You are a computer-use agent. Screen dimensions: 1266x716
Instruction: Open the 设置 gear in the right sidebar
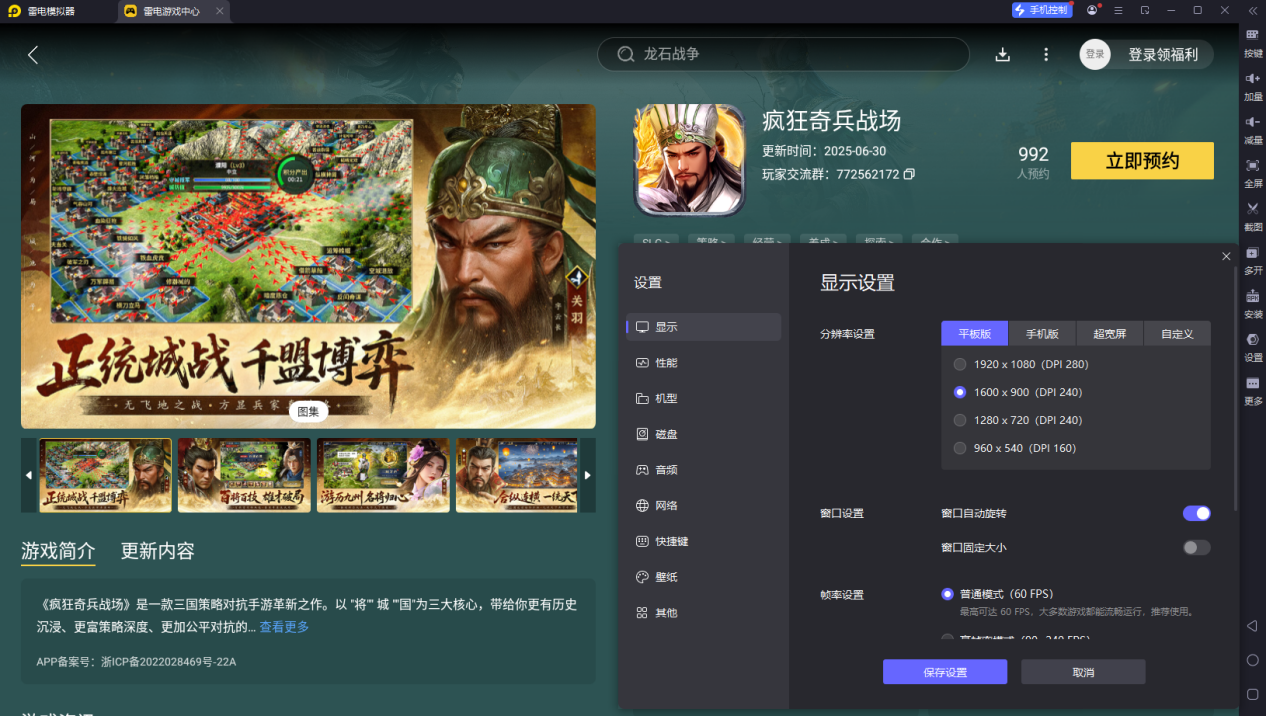1252,345
